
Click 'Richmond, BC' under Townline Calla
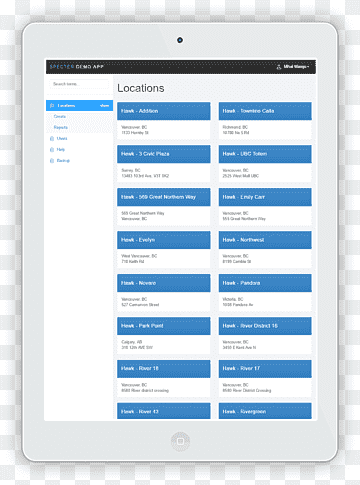(235, 127)
